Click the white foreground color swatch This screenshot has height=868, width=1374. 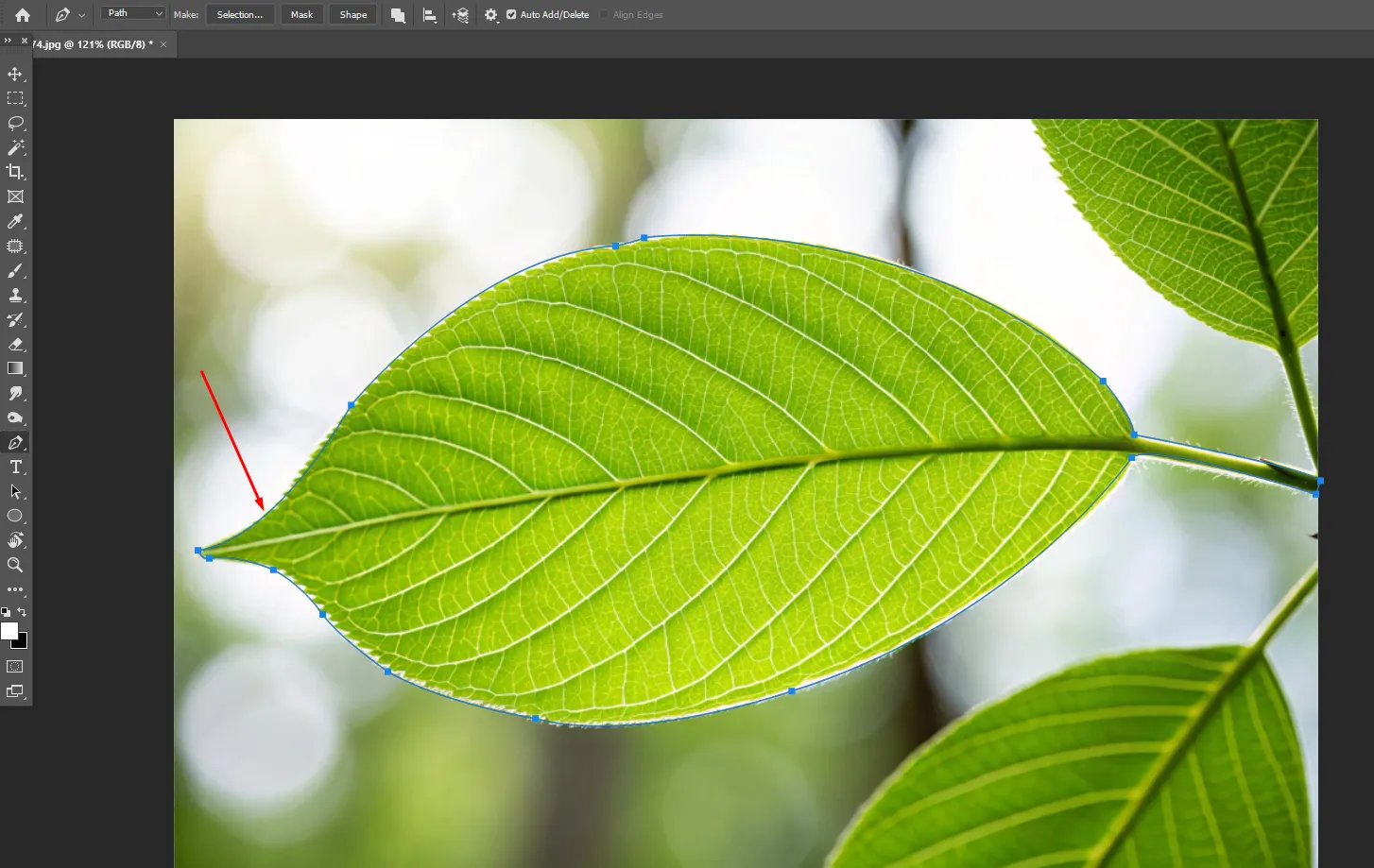pyautogui.click(x=9, y=631)
